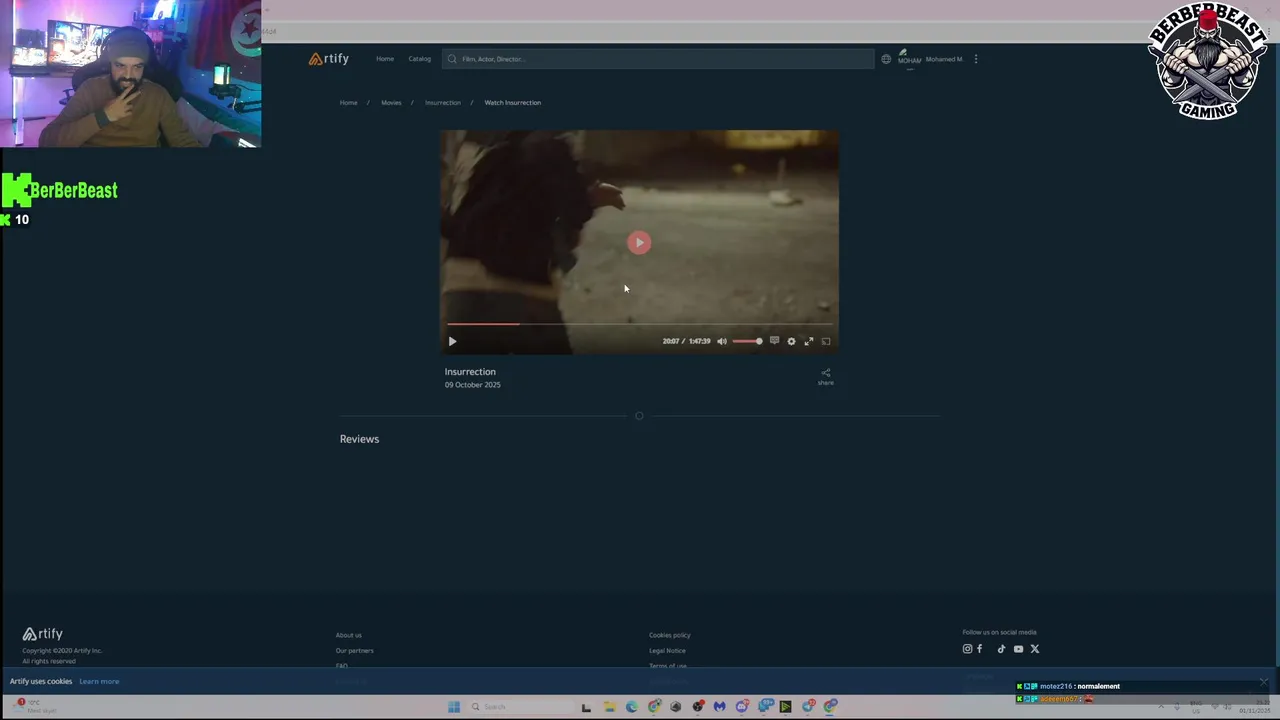Click the footer Artify logo
The image size is (1280, 720).
click(43, 634)
